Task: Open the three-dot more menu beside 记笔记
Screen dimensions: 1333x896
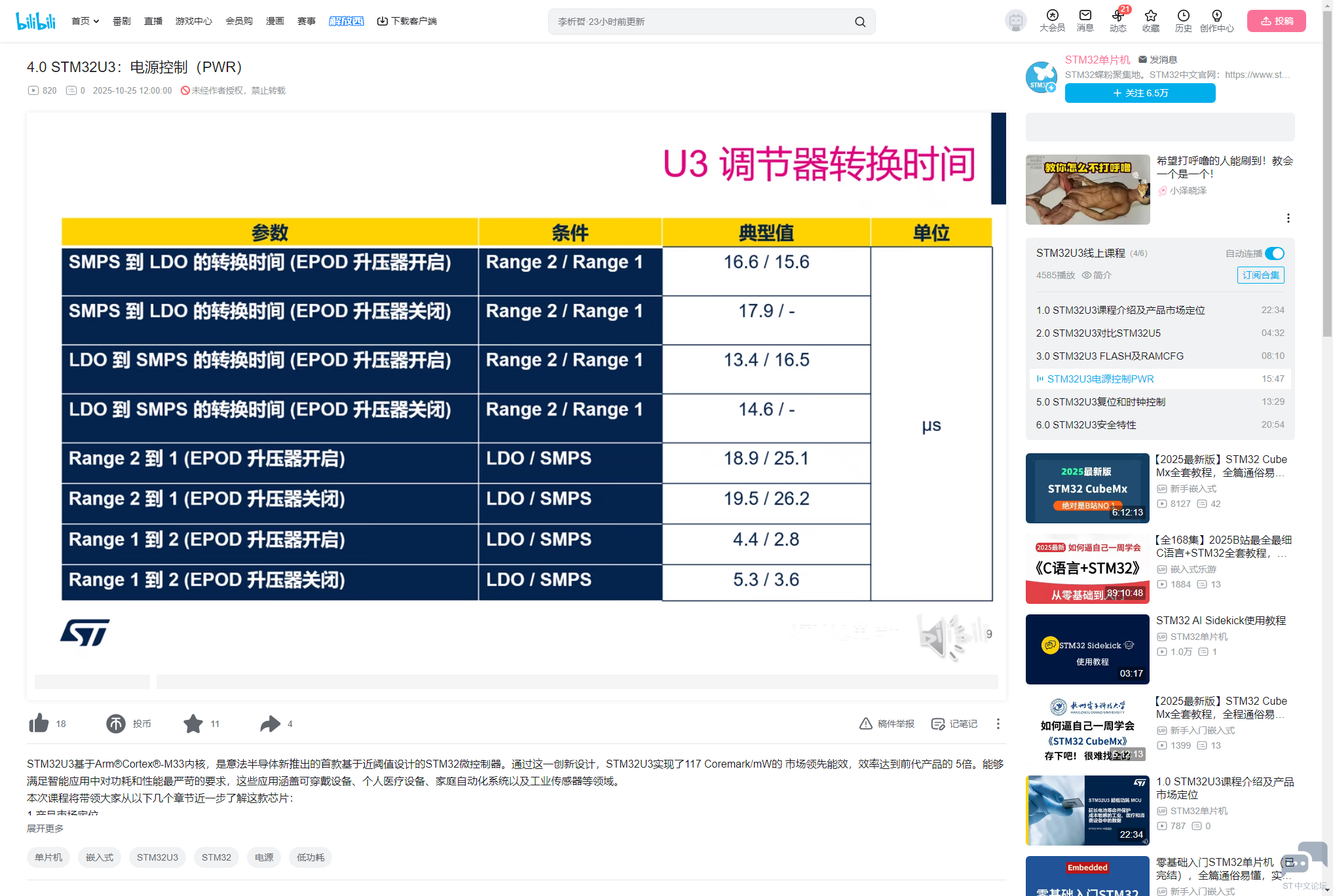Action: 998,723
